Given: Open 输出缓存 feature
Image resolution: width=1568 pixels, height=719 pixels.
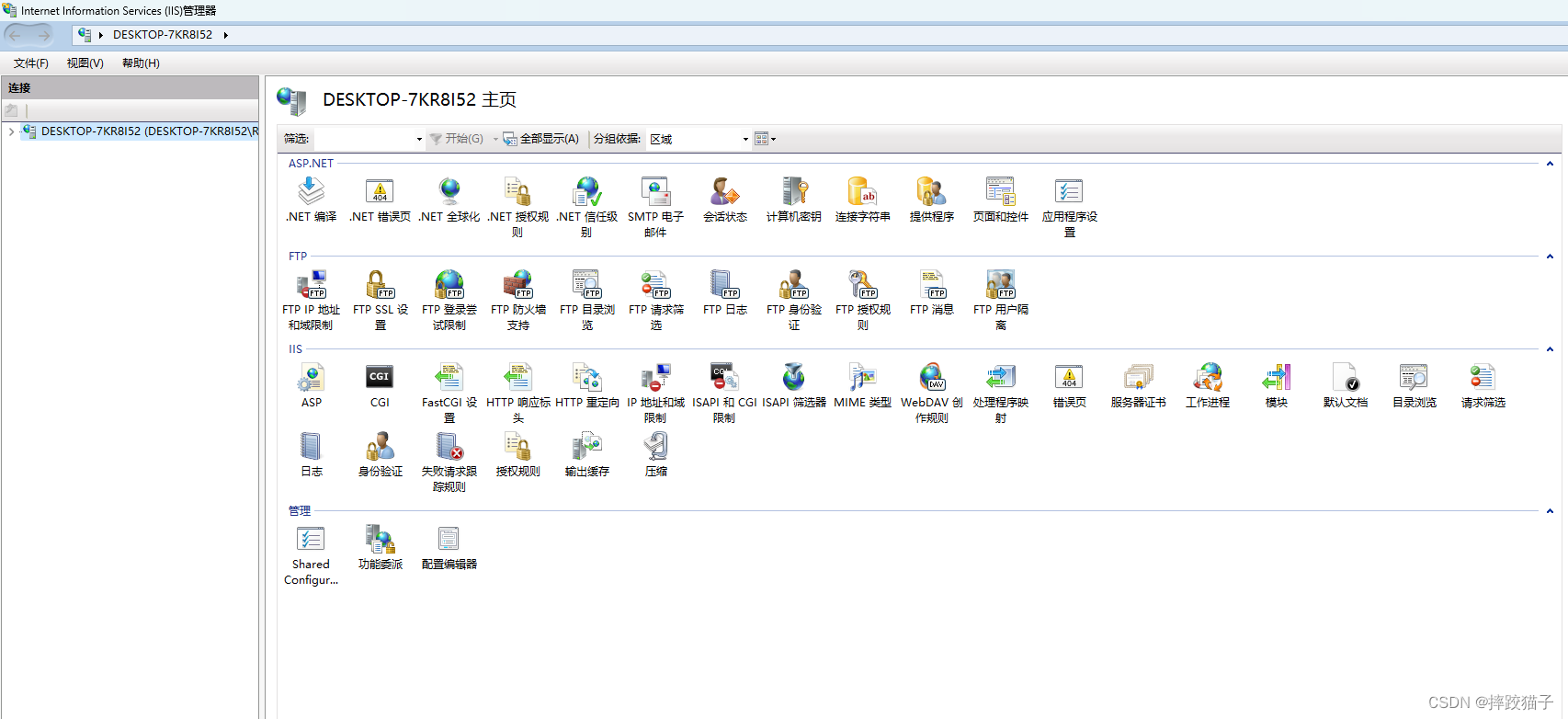Looking at the screenshot, I should 586,454.
